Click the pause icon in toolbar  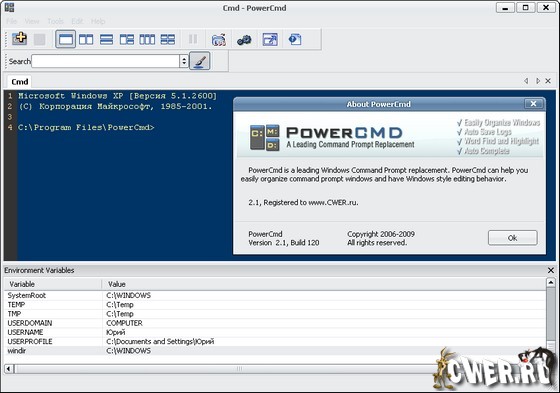click(x=193, y=39)
